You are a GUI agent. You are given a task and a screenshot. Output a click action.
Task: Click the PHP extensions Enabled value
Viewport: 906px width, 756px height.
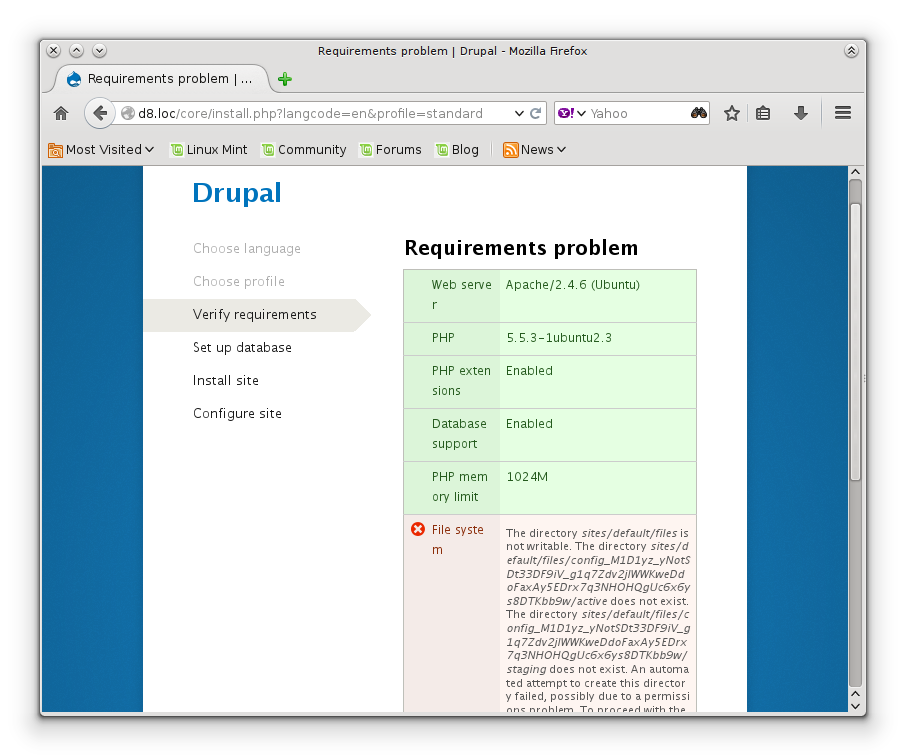[529, 371]
